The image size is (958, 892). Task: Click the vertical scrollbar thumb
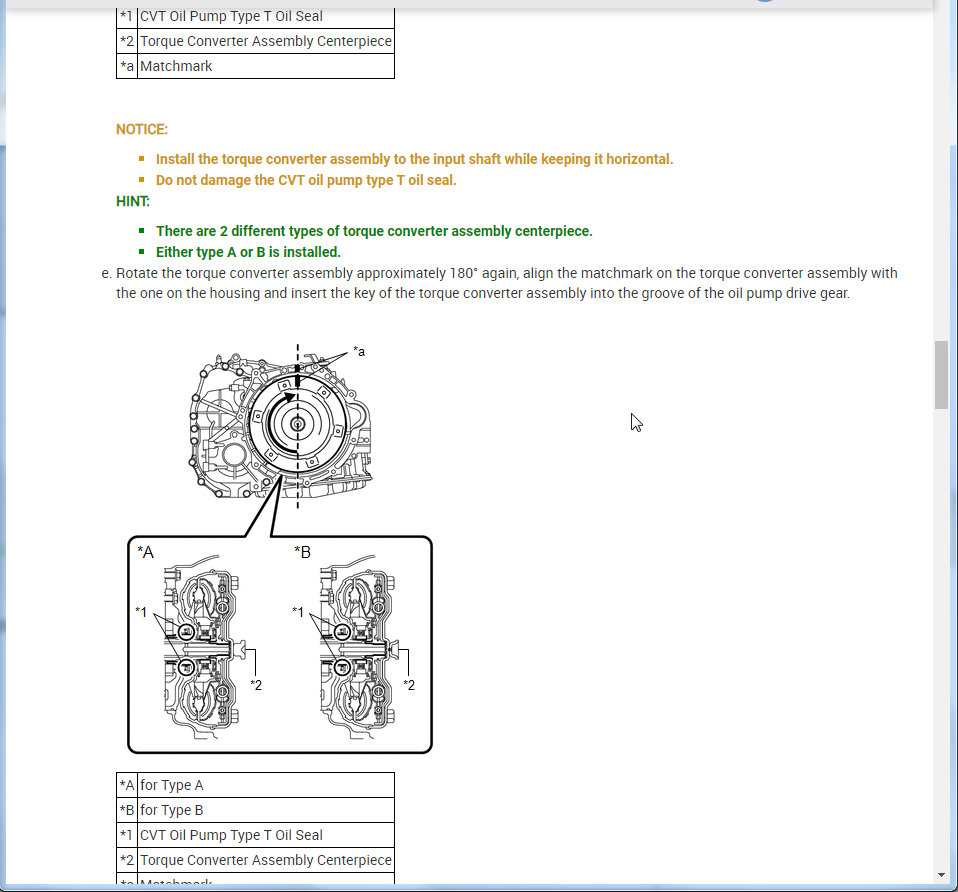click(941, 375)
